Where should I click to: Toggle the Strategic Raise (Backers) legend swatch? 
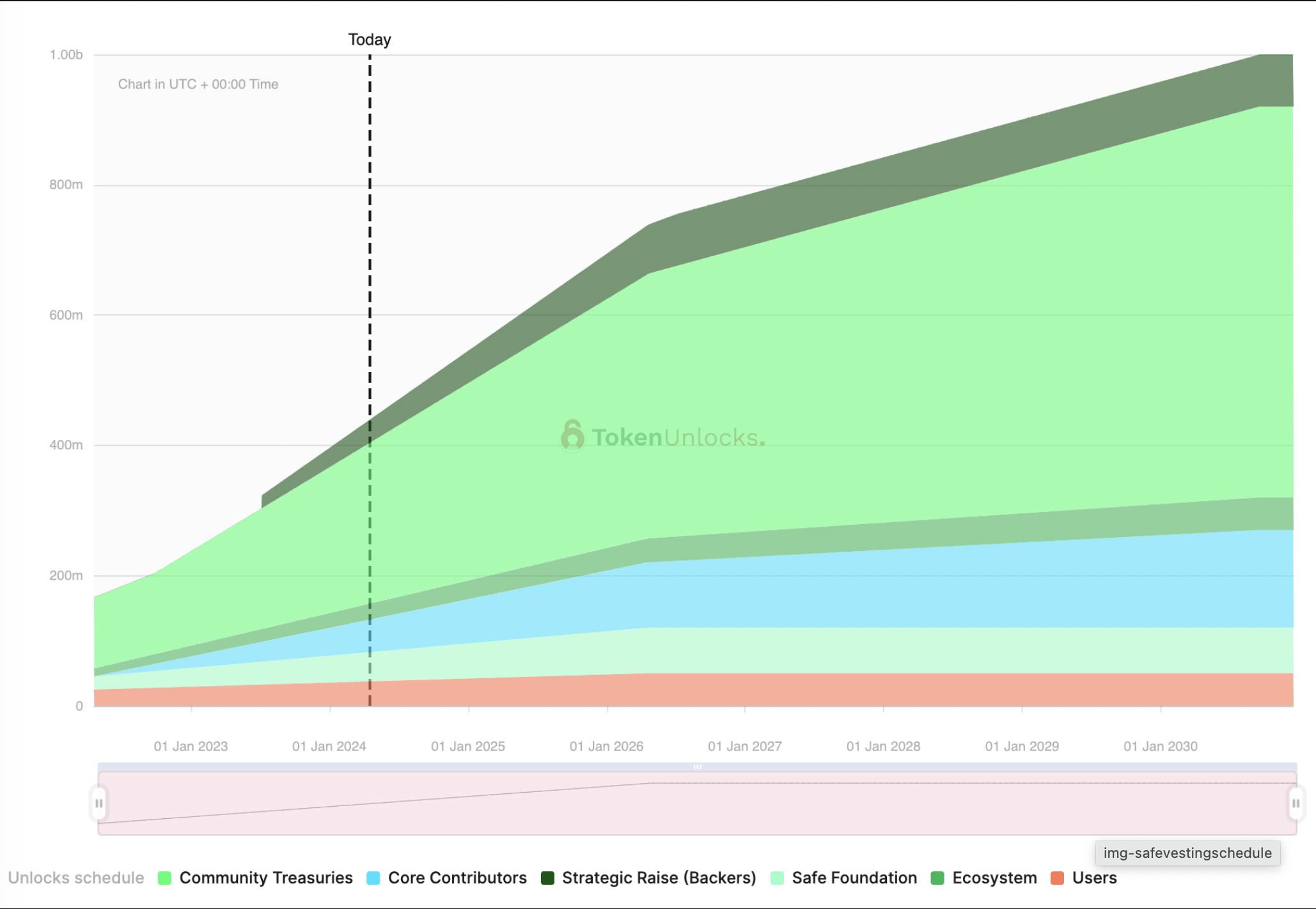547,878
